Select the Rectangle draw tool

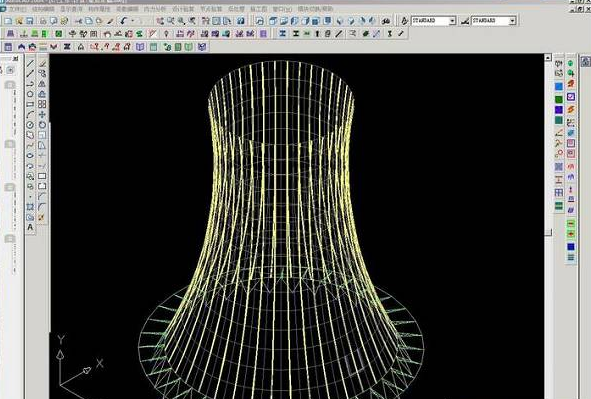coord(31,104)
